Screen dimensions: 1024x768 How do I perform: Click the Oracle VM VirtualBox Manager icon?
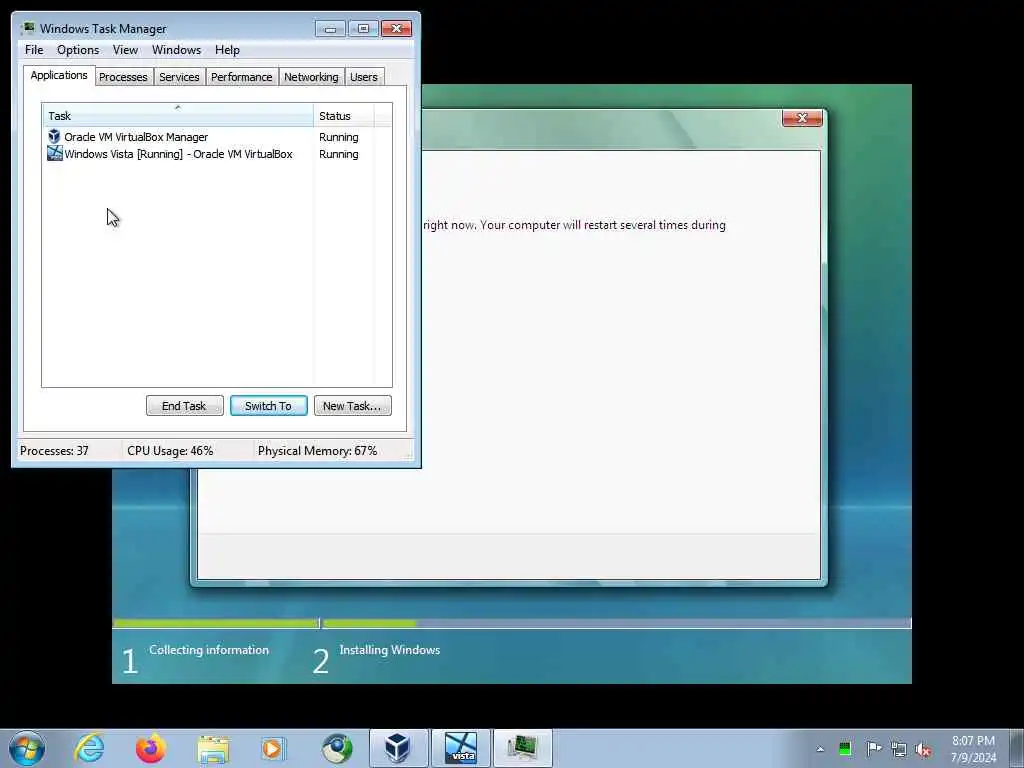point(54,136)
